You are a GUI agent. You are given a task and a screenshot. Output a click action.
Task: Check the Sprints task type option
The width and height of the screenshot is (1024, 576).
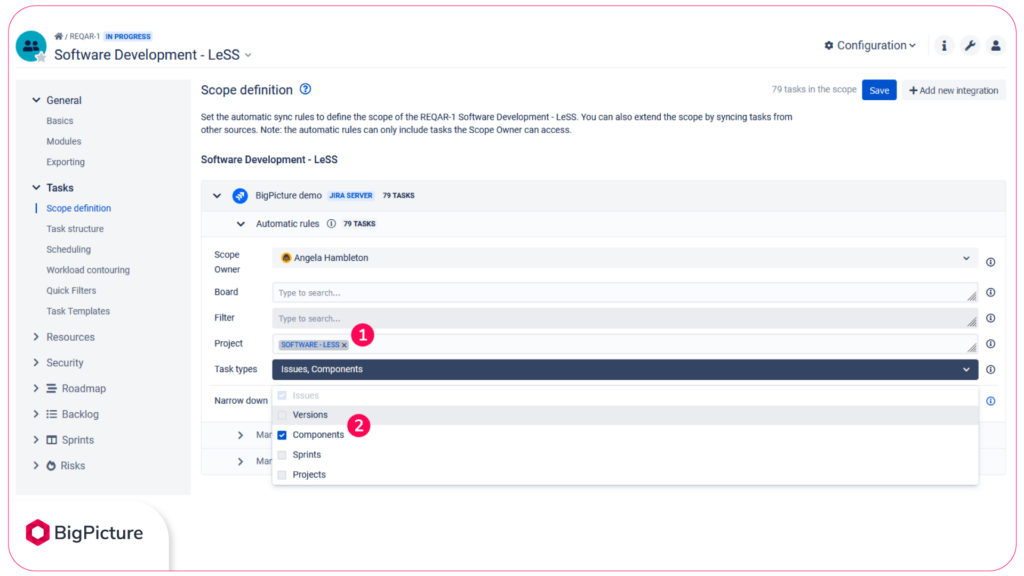pyautogui.click(x=281, y=454)
